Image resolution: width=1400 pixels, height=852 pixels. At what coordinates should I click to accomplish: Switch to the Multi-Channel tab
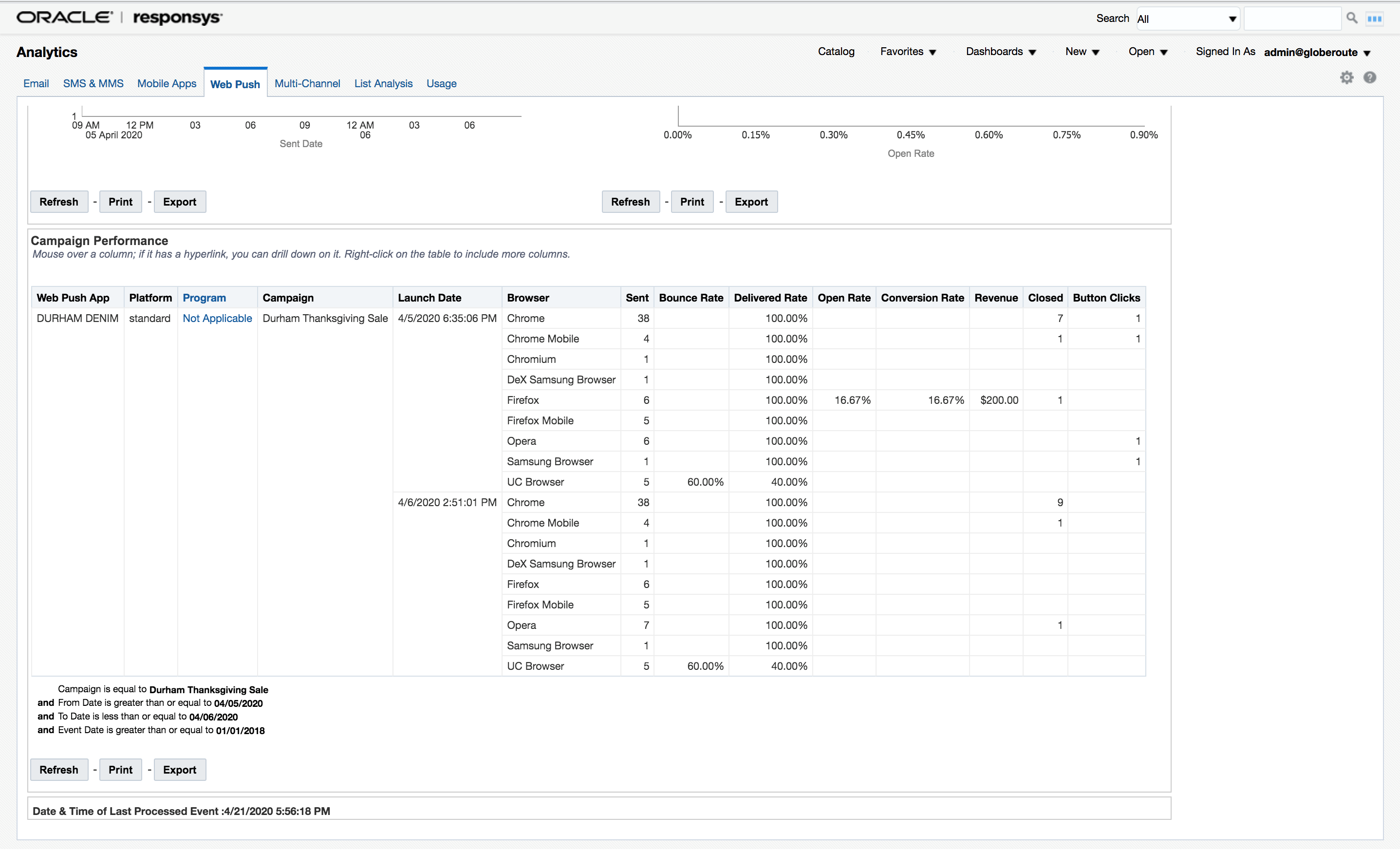pos(307,84)
